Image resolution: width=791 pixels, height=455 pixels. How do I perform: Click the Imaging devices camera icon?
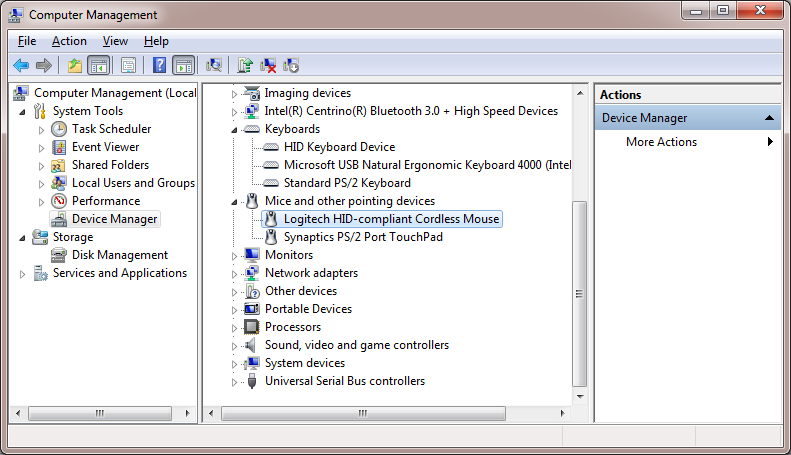251,93
